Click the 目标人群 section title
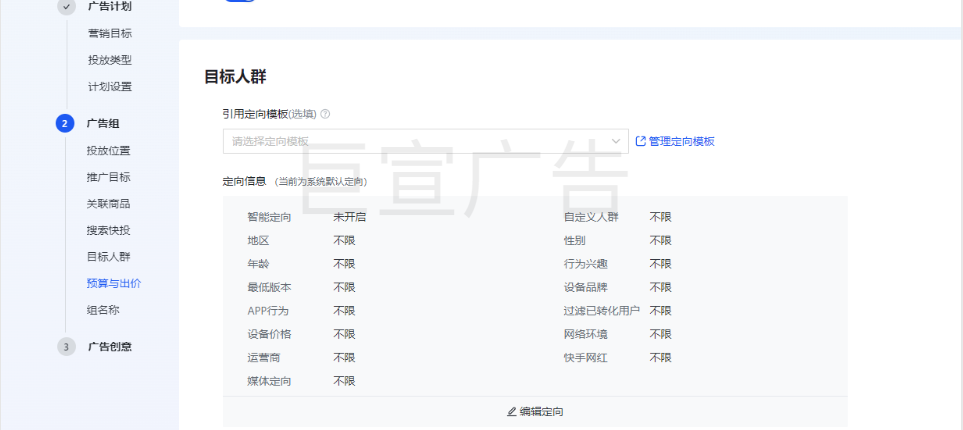 pyautogui.click(x=235, y=77)
